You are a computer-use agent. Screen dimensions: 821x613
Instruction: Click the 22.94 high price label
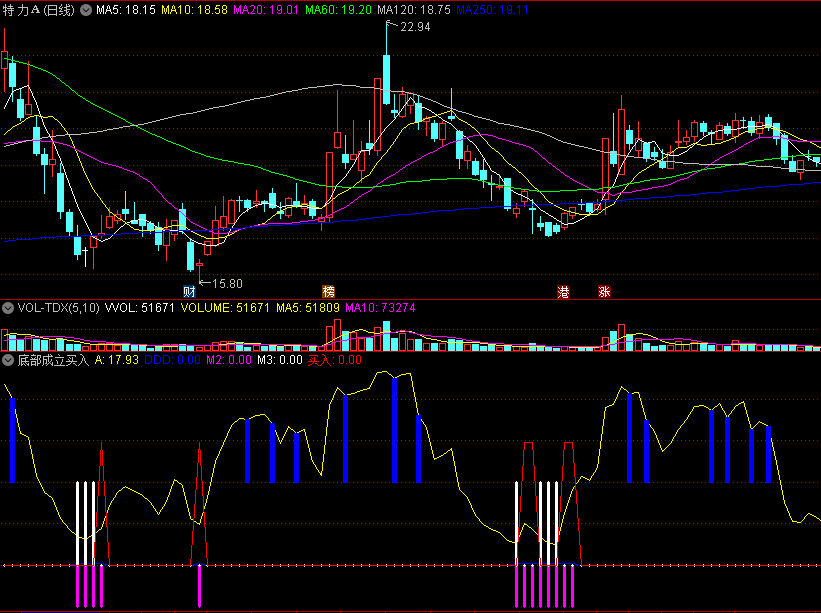click(415, 27)
